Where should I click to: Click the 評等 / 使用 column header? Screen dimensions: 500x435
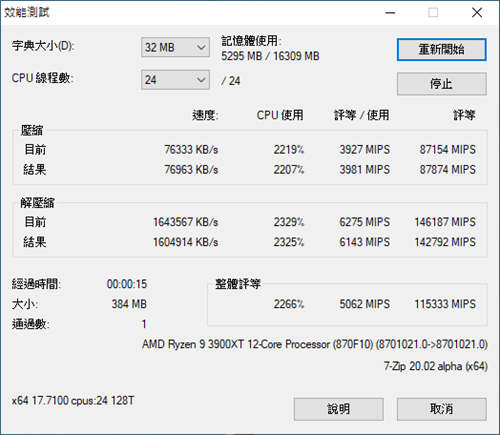tap(362, 115)
